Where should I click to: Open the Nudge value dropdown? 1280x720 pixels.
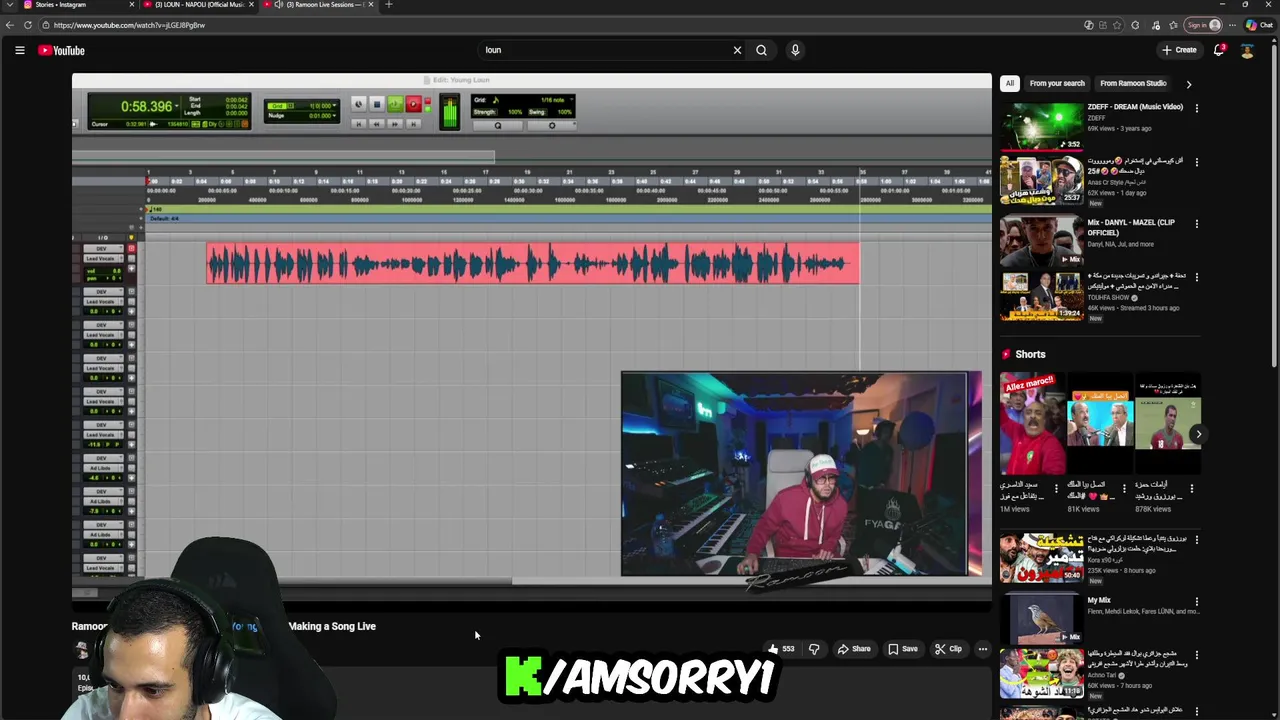coord(335,116)
